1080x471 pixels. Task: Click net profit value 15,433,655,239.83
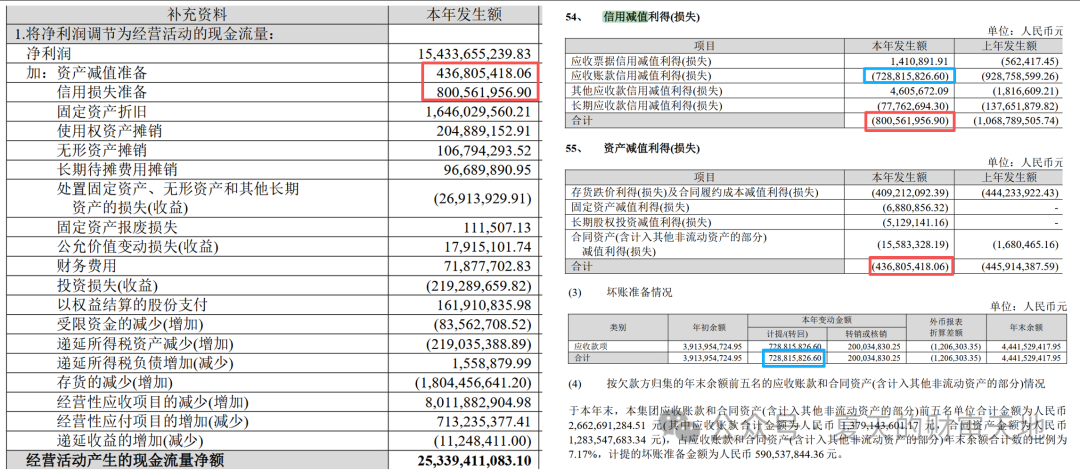(x=475, y=54)
